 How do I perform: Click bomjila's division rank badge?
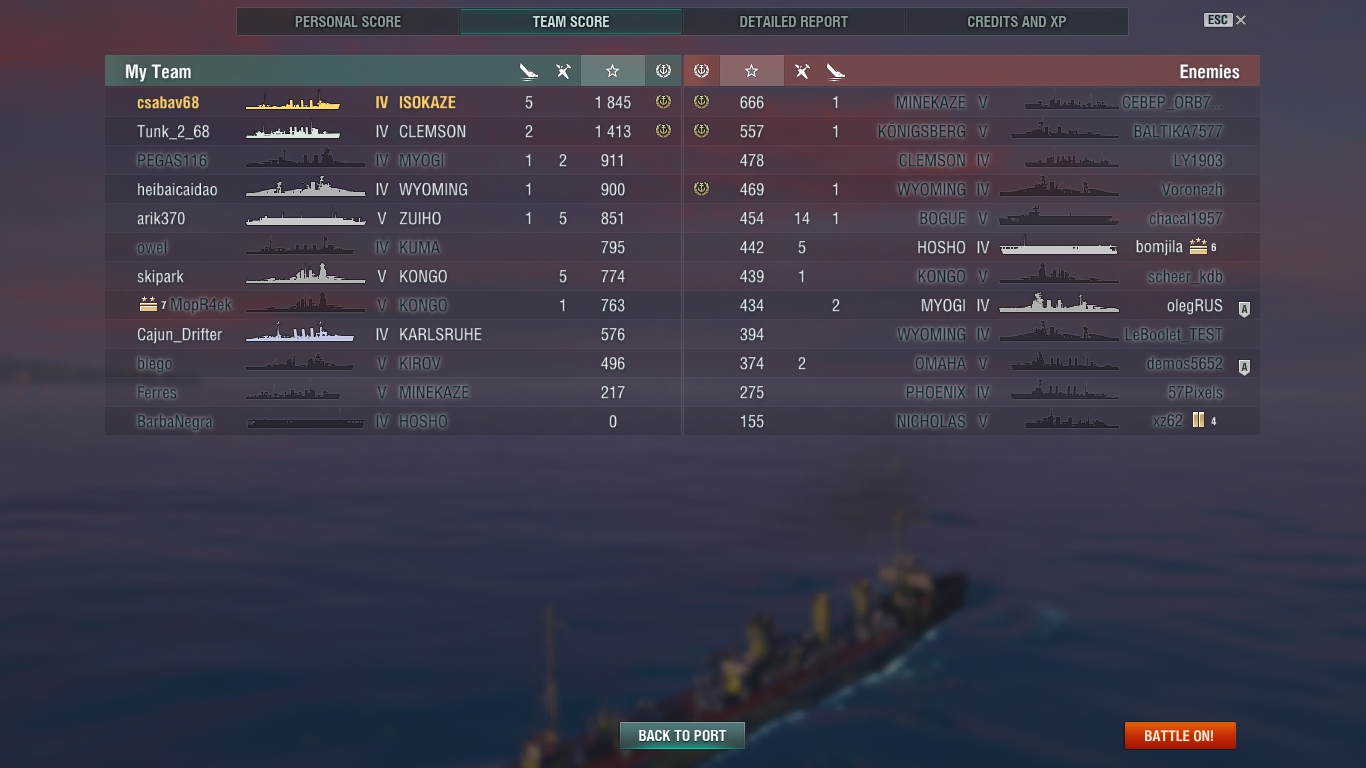(x=1198, y=247)
